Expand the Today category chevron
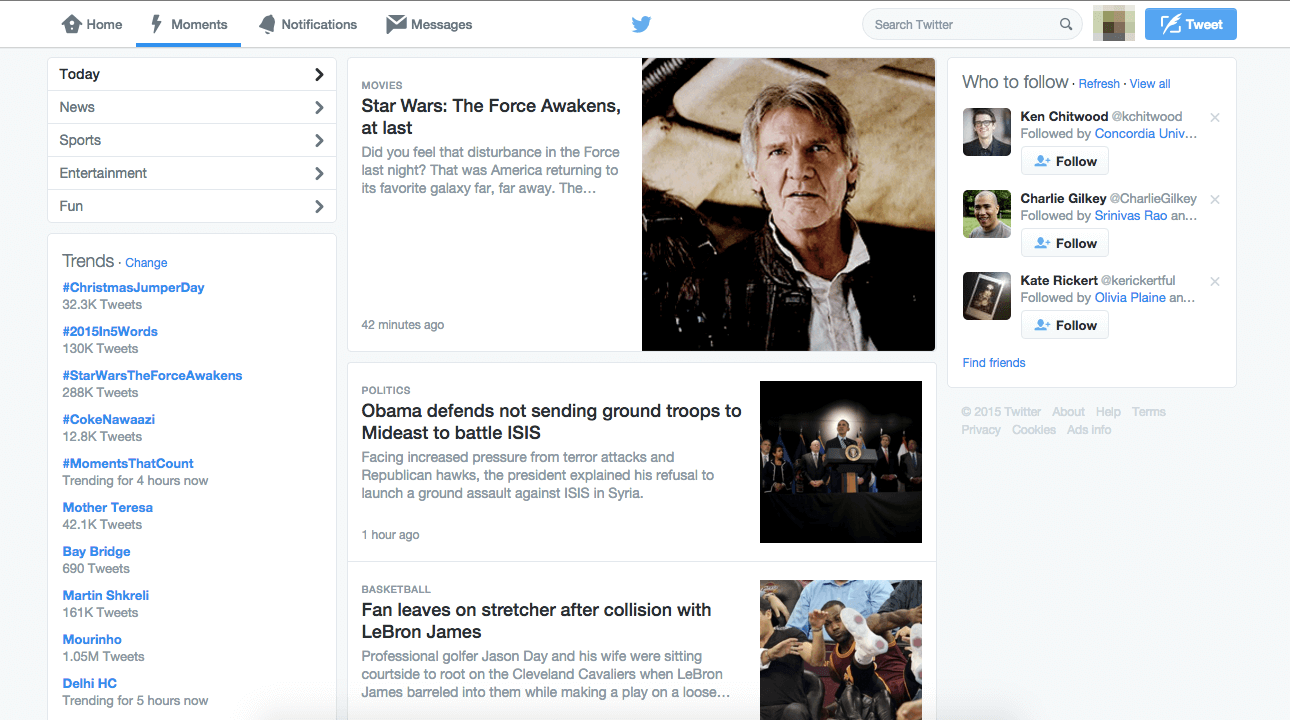 (319, 74)
